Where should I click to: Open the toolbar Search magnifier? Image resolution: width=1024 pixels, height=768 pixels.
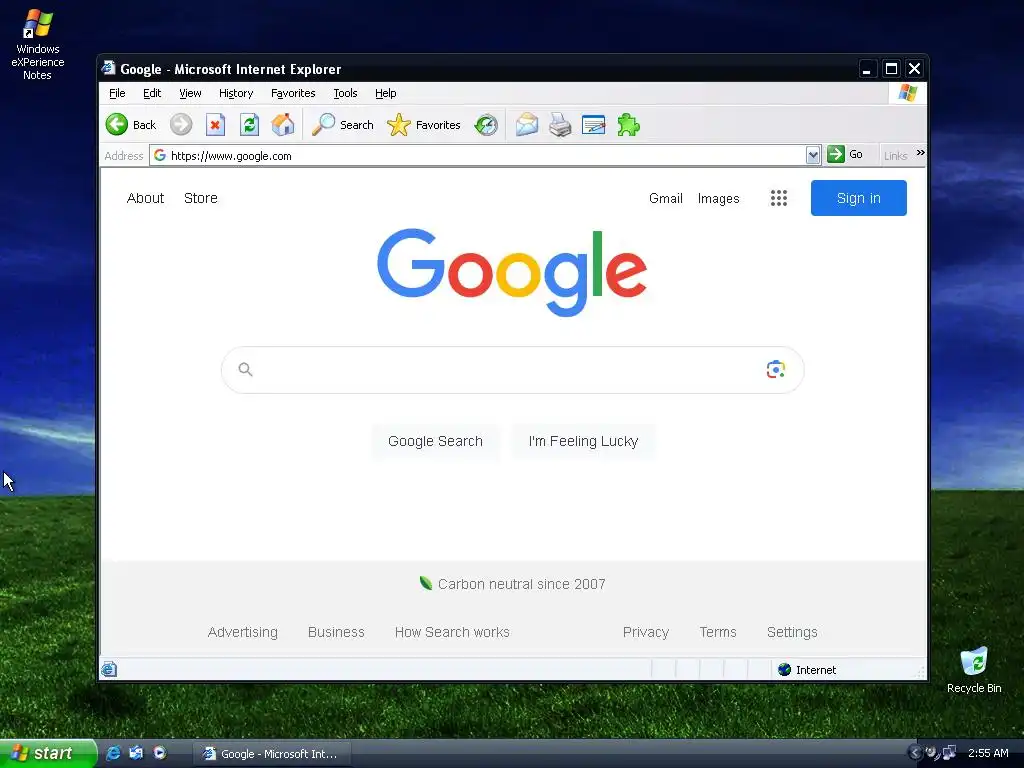(342, 125)
